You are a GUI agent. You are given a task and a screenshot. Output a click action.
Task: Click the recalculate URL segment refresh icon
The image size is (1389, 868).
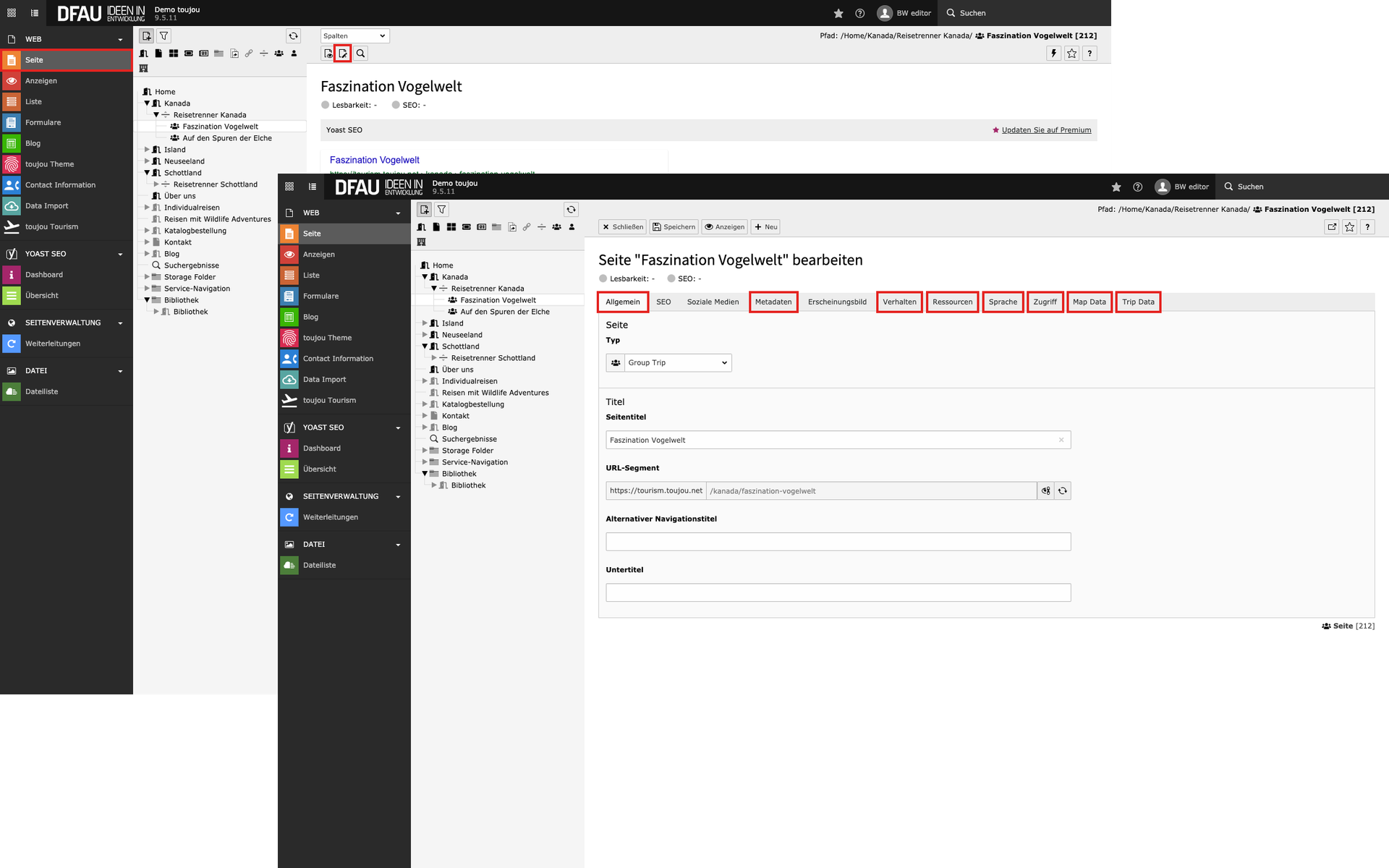(1062, 491)
